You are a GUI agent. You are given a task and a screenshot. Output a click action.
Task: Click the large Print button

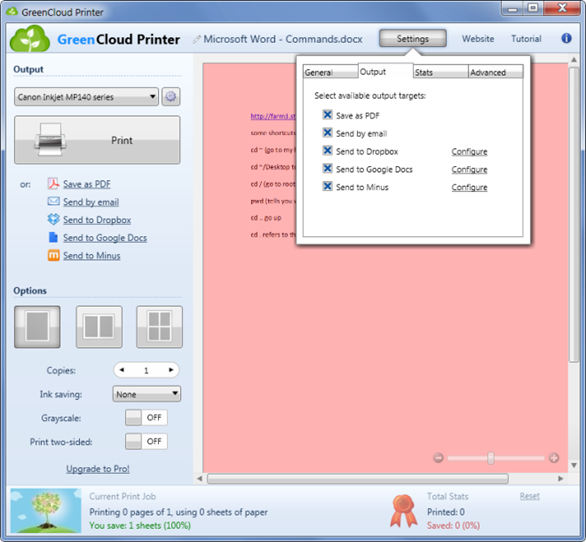coord(97,140)
